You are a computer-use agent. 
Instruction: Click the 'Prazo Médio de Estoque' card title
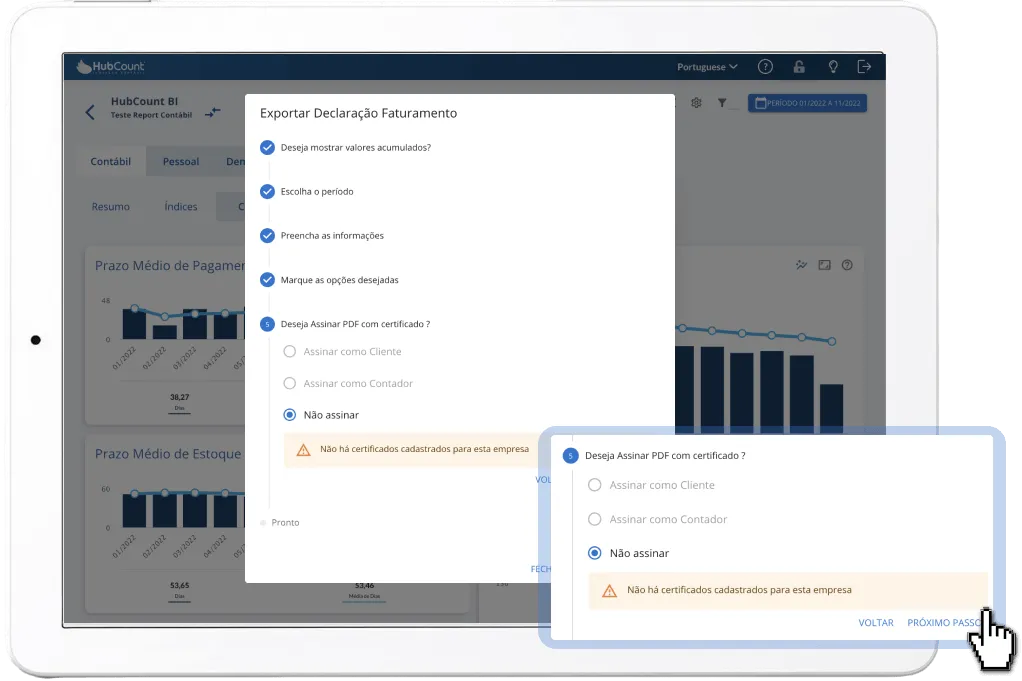168,454
